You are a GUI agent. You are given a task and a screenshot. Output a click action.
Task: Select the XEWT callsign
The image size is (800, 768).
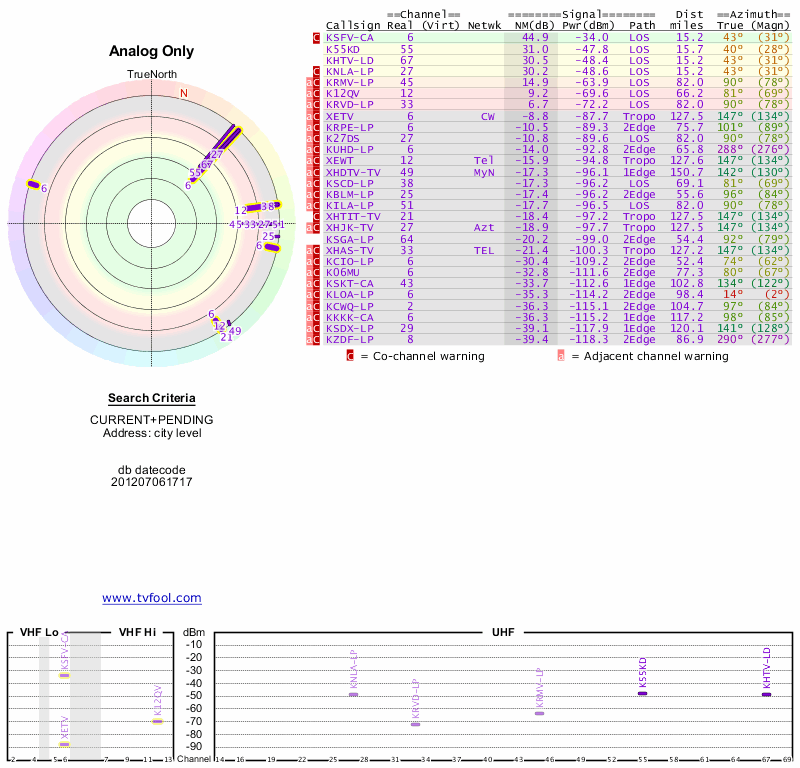340,161
